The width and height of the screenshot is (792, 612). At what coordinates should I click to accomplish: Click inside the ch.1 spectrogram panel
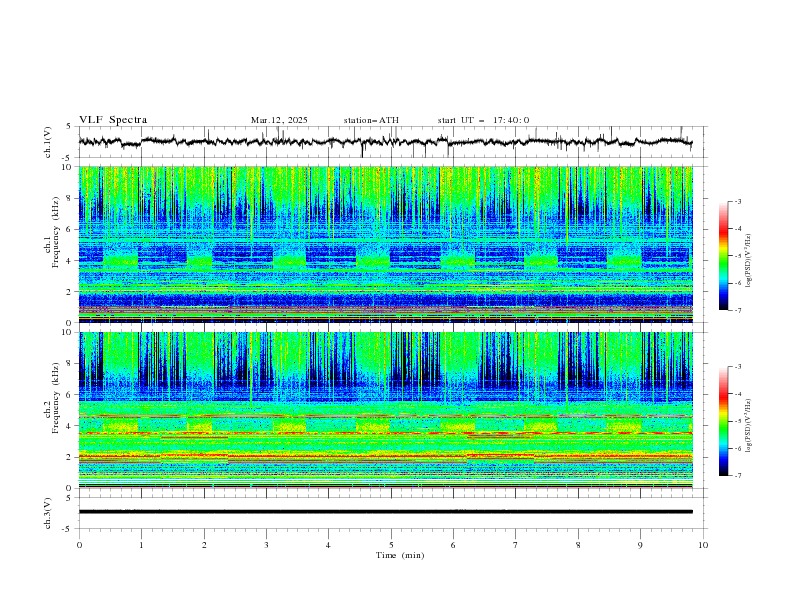click(x=385, y=244)
